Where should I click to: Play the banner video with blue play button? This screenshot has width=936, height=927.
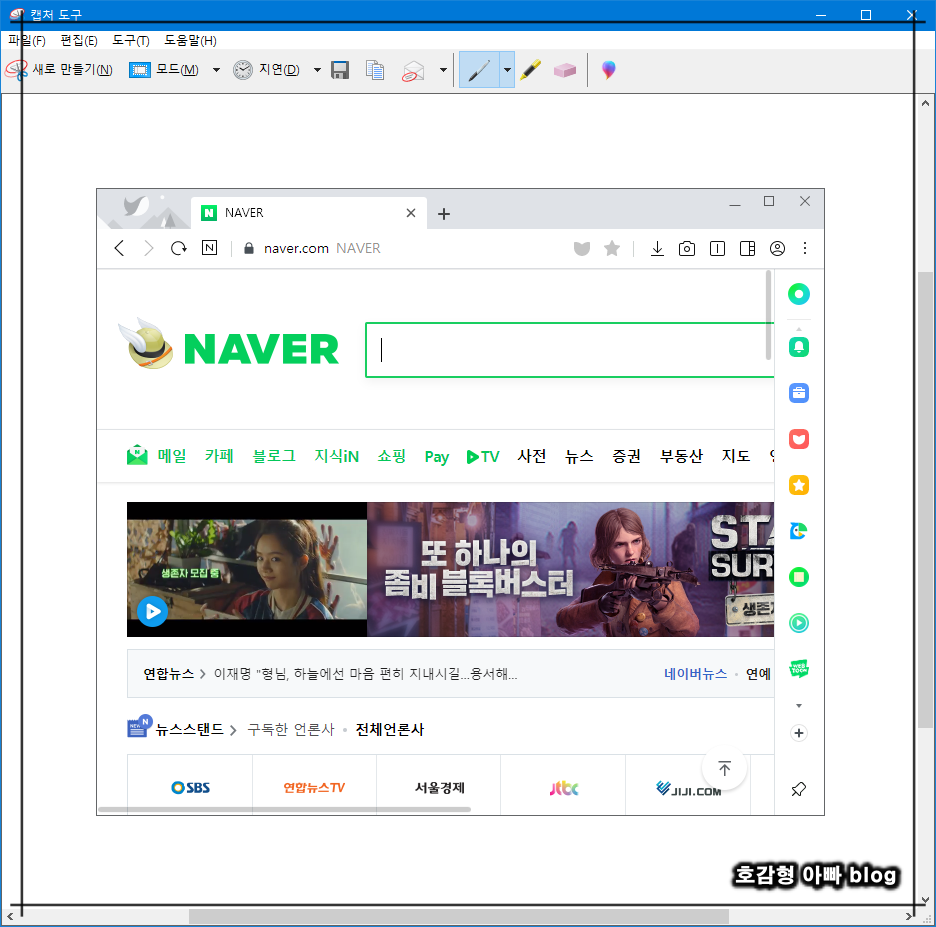[x=152, y=611]
